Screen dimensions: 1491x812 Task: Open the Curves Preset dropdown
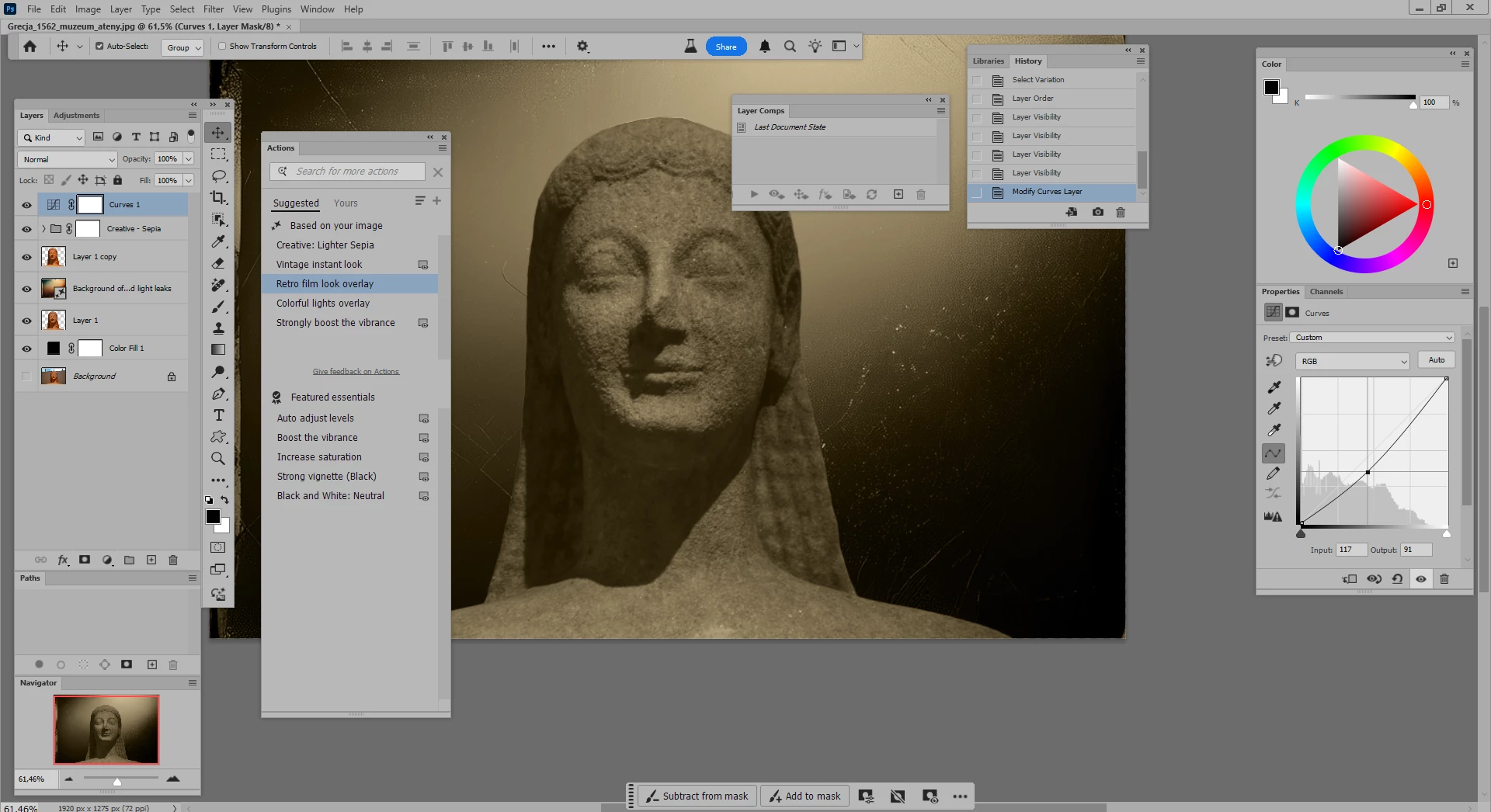(x=1372, y=338)
